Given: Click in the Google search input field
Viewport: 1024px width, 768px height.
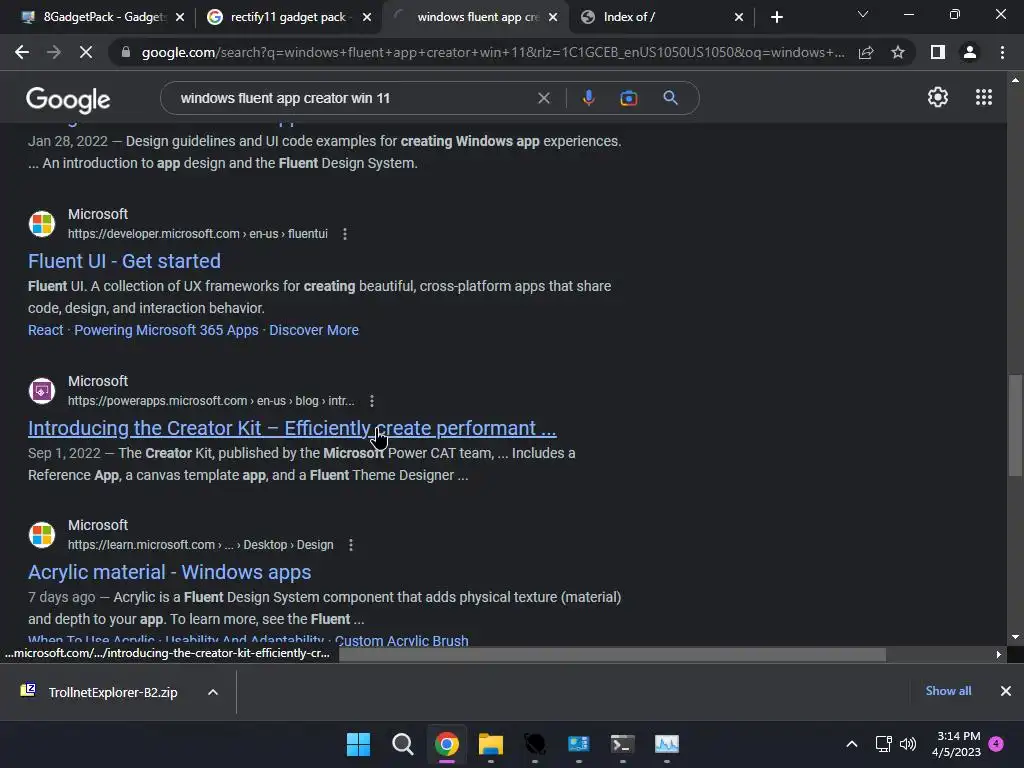Looking at the screenshot, I should (353, 98).
